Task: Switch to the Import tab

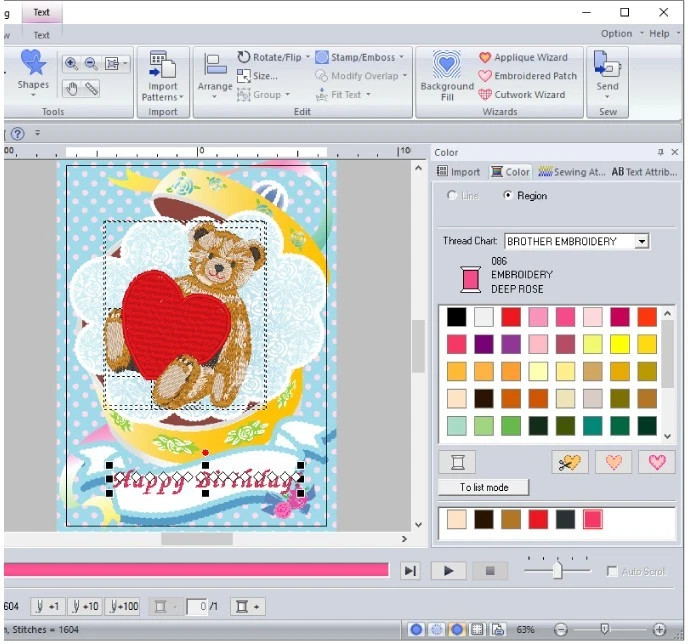Action: (x=459, y=172)
